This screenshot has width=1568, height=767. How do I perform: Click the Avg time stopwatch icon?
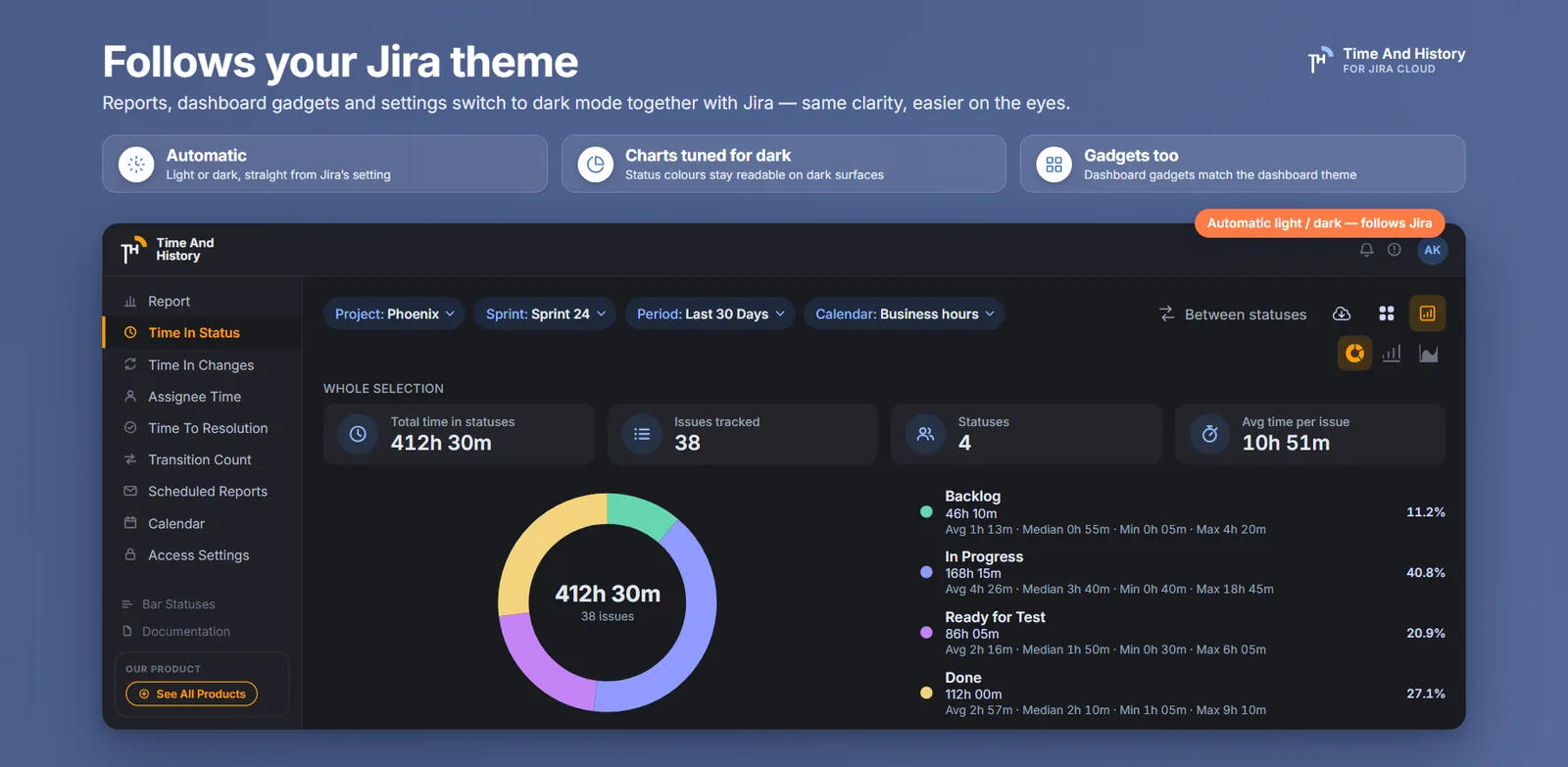tap(1209, 434)
